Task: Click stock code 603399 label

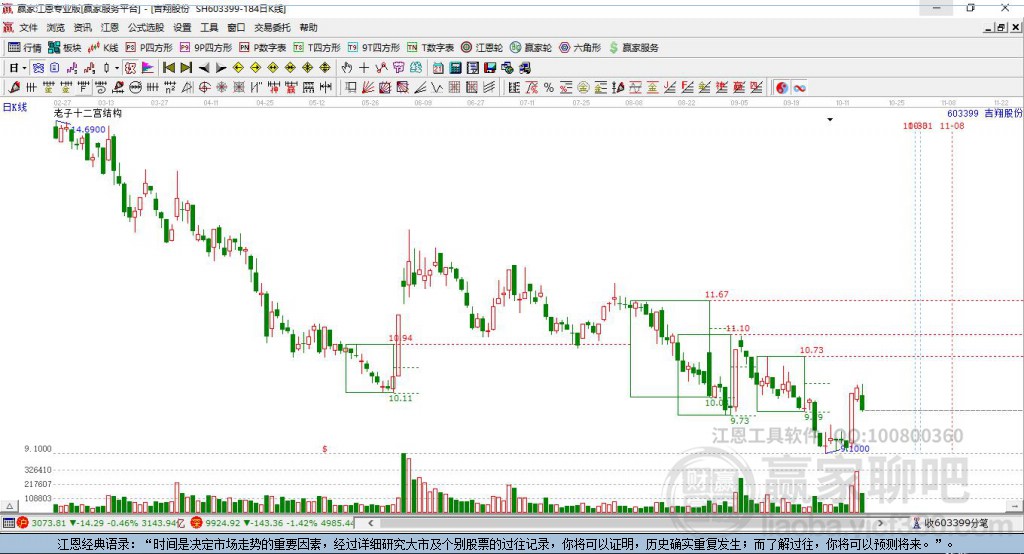Action: point(963,113)
